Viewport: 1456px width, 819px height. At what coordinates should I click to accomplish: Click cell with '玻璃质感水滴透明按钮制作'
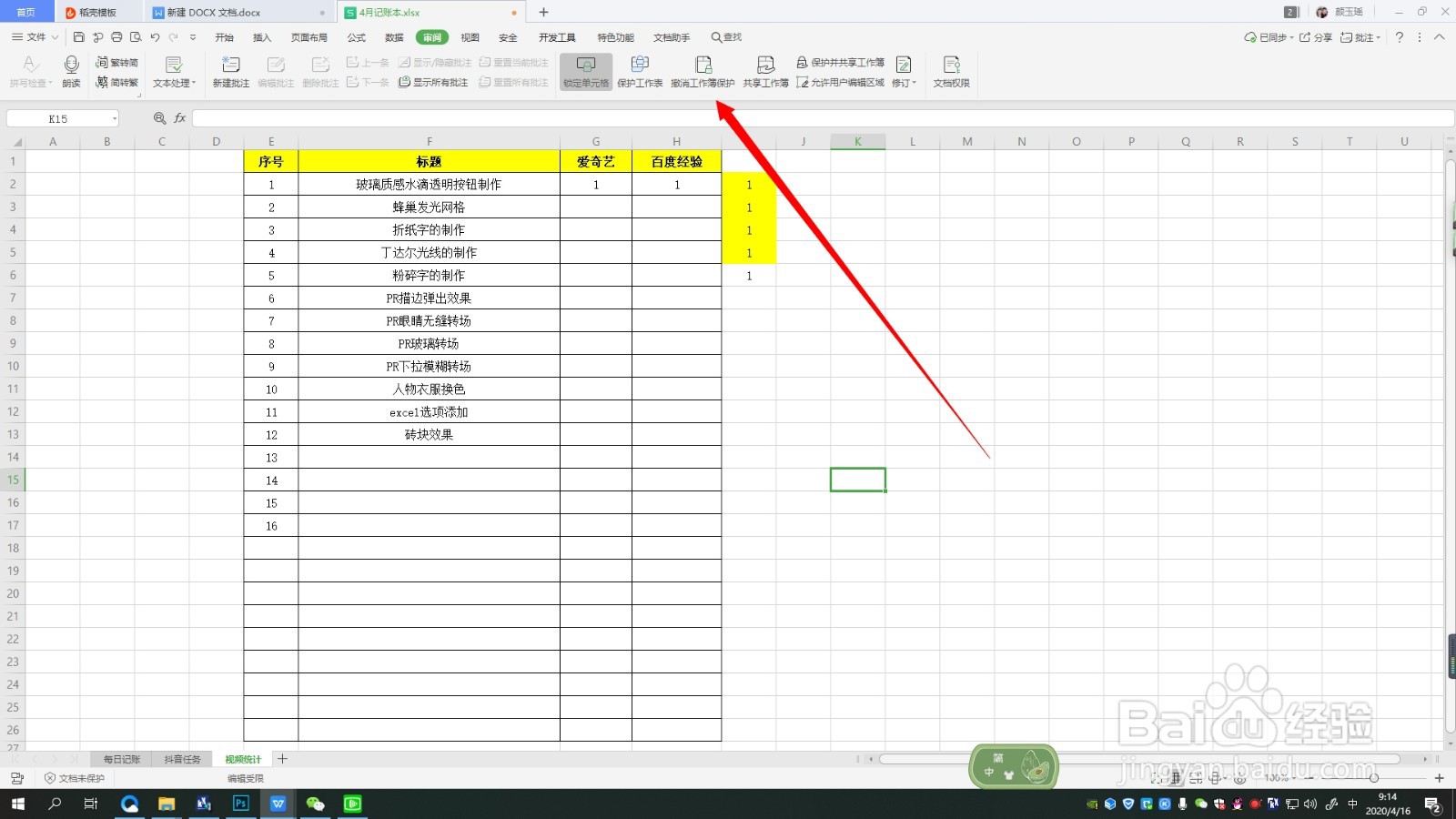coord(429,184)
